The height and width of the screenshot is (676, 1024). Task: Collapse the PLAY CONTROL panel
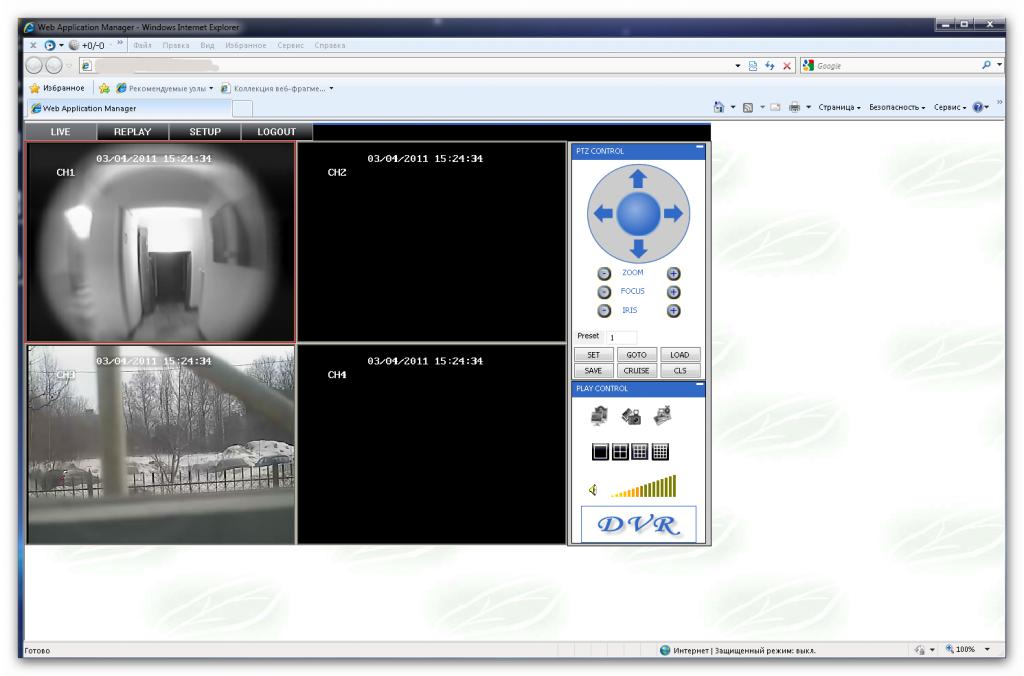700,384
